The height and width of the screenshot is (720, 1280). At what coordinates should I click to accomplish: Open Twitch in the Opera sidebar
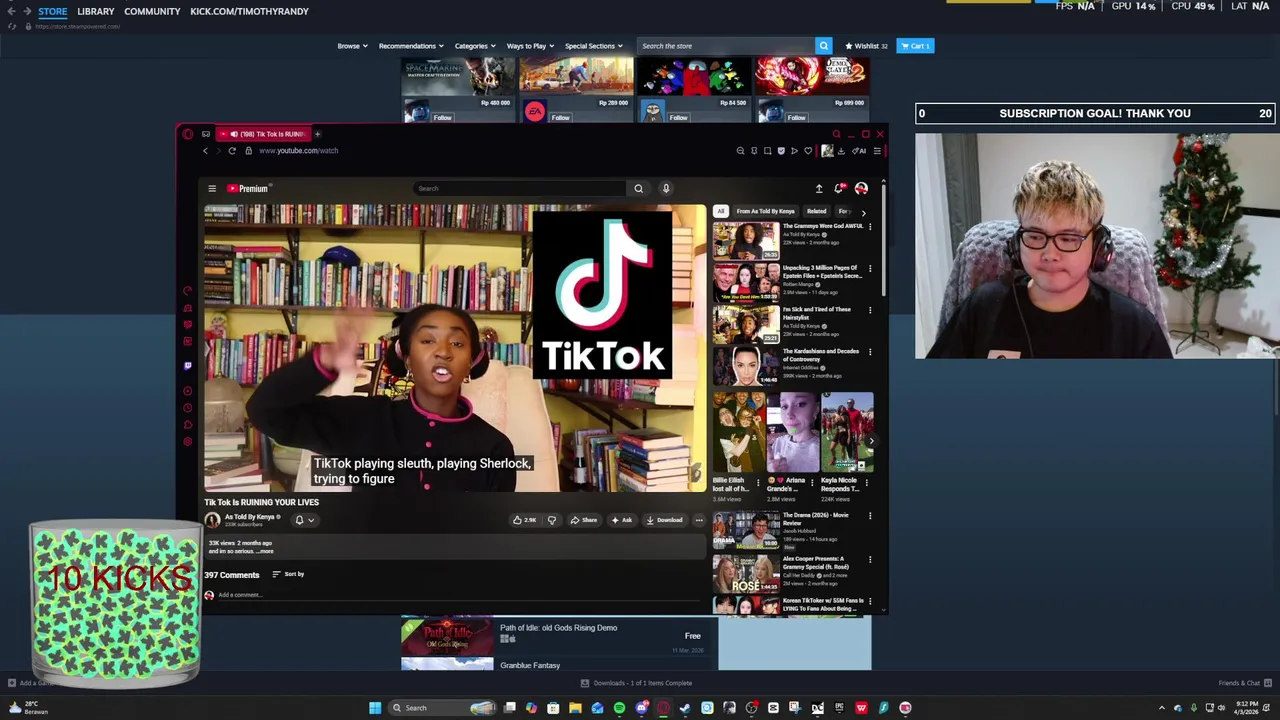[187, 366]
